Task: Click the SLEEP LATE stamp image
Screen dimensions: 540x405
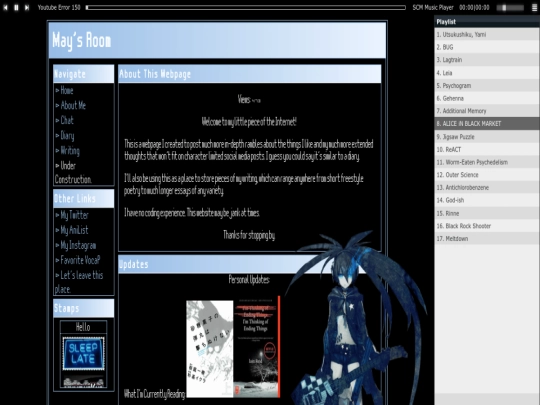Action: (83, 353)
